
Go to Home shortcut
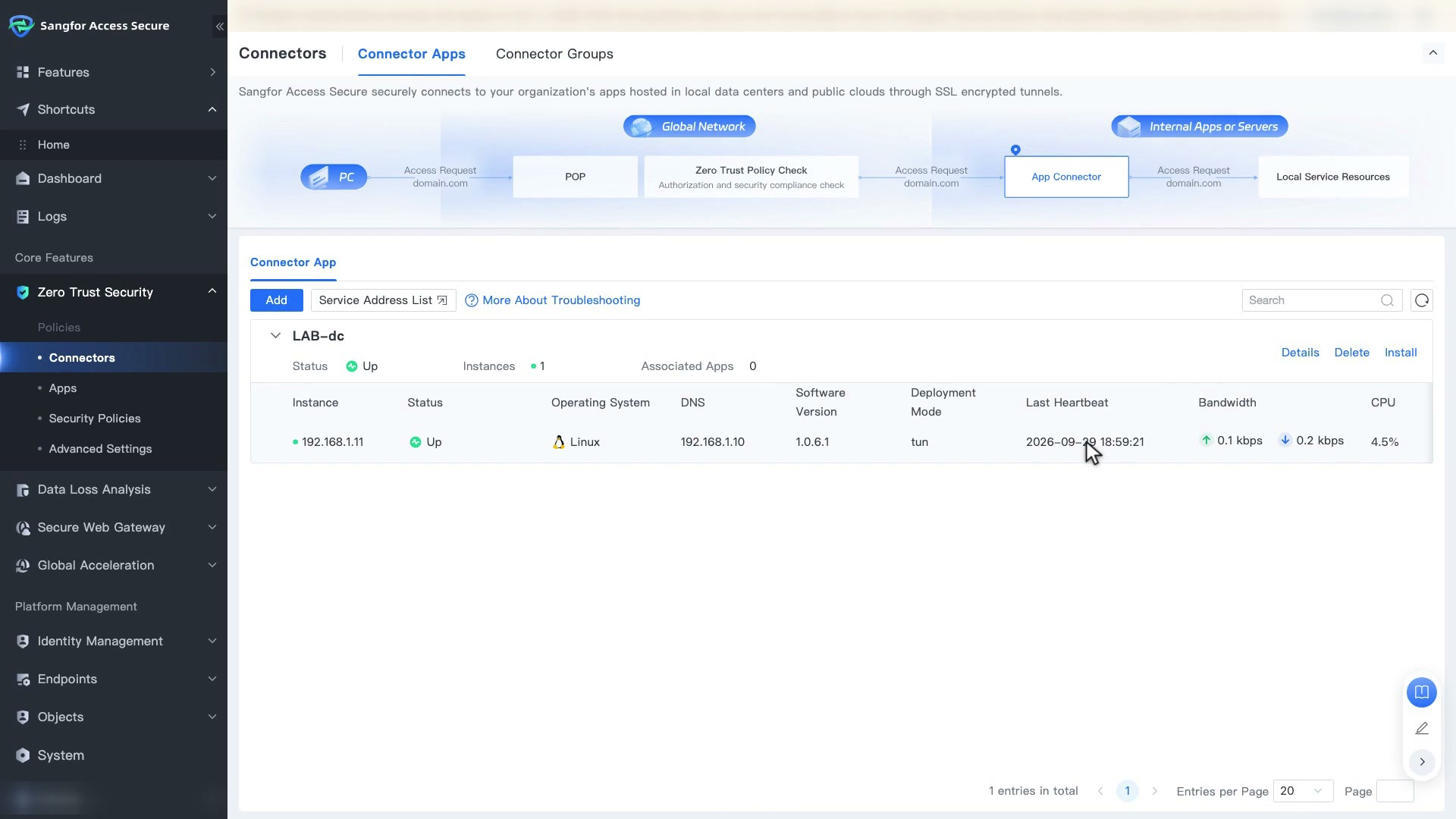pos(54,145)
